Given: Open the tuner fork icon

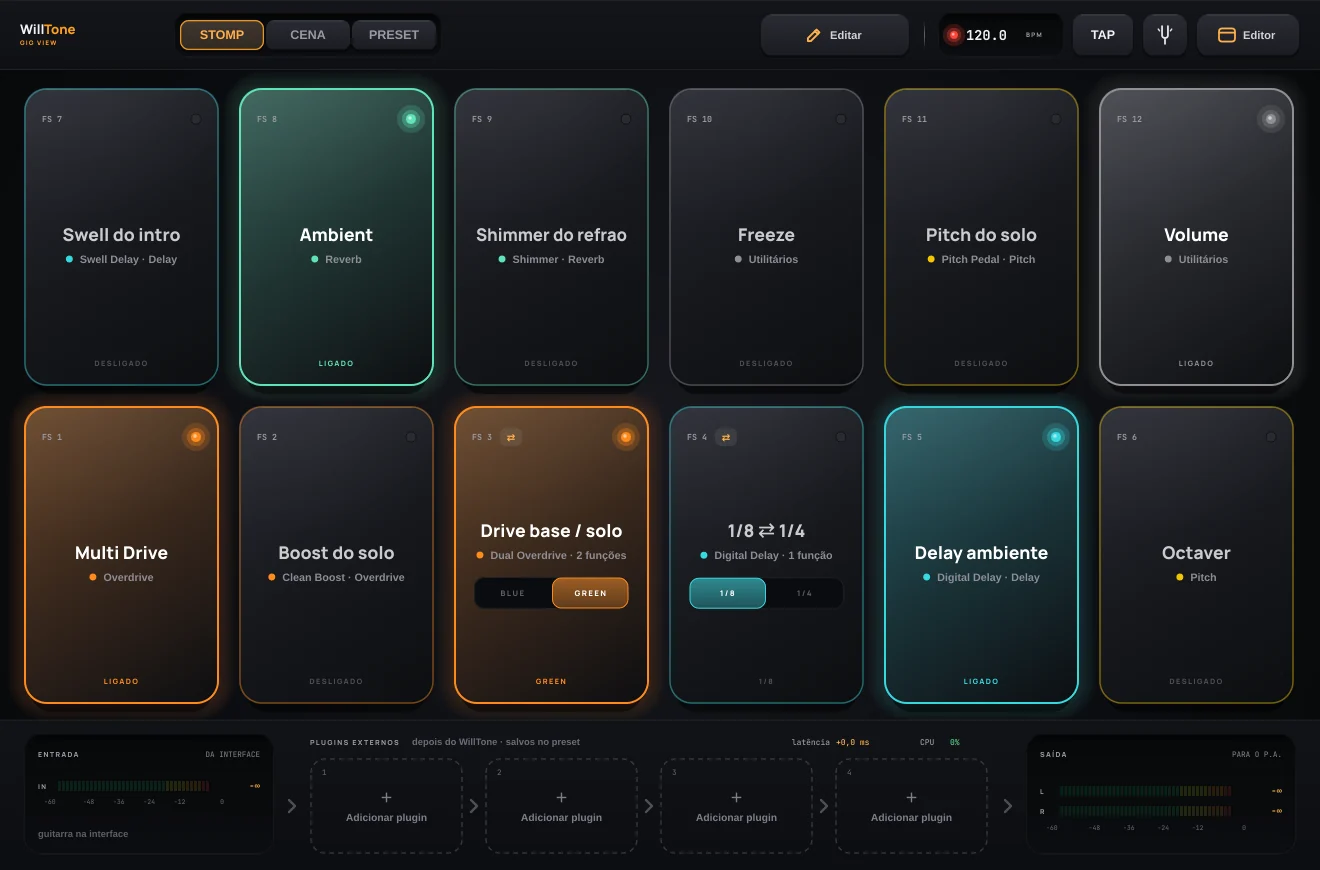Looking at the screenshot, I should (x=1164, y=35).
